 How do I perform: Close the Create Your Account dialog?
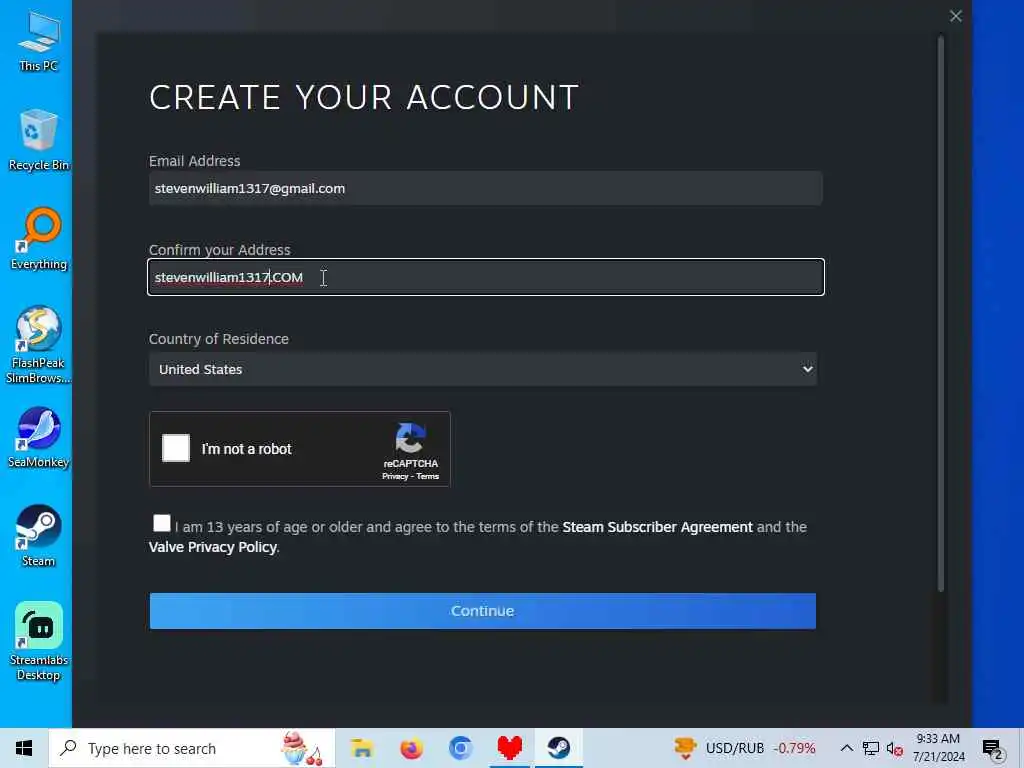click(x=955, y=16)
